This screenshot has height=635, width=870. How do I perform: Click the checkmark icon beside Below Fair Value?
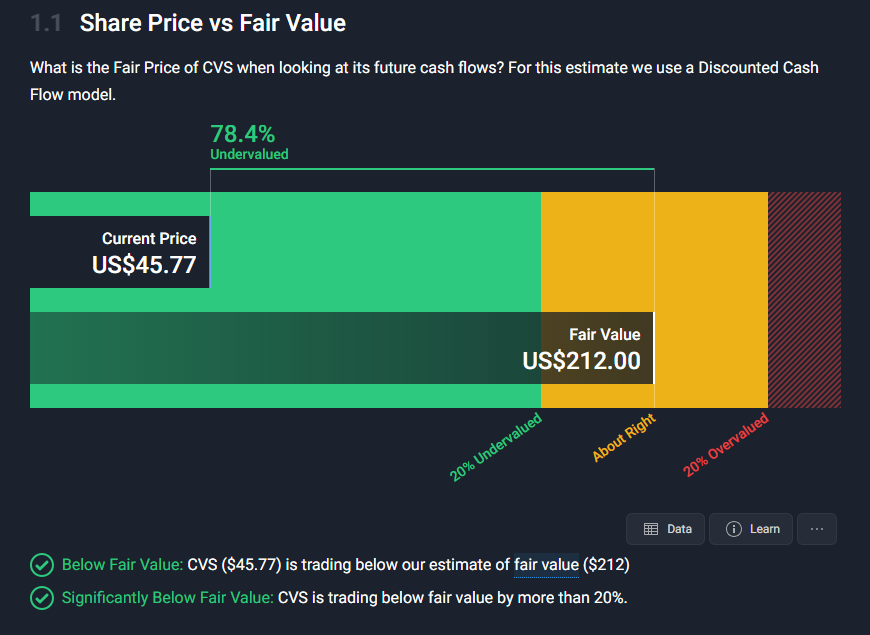[x=41, y=565]
